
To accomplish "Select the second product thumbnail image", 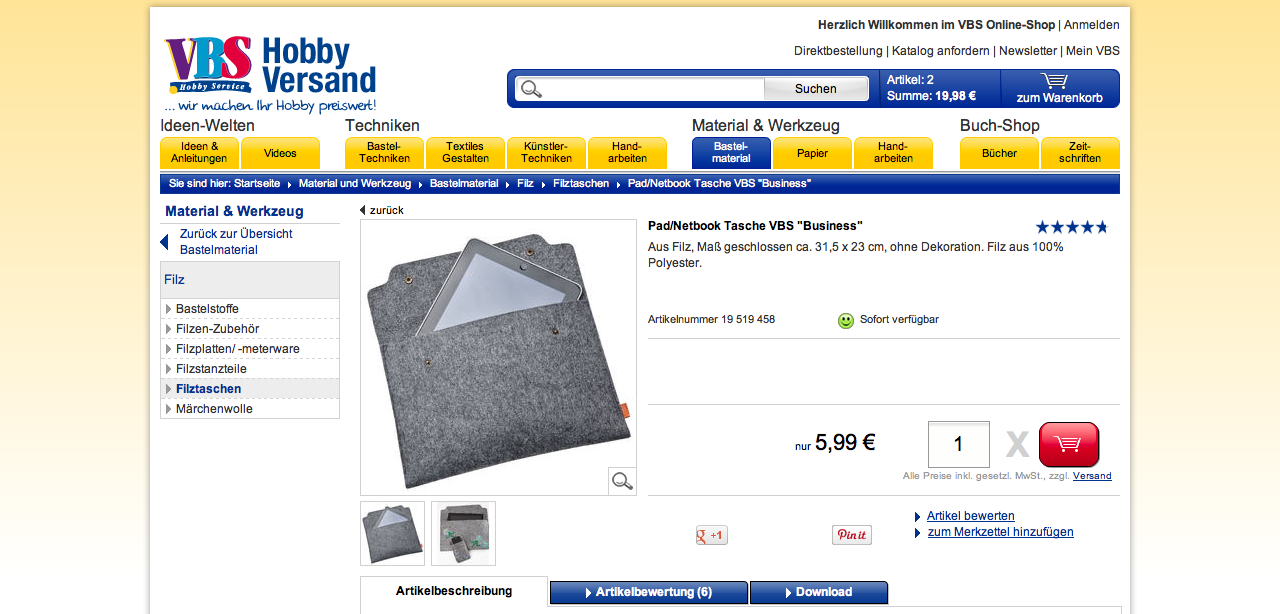I will (463, 533).
